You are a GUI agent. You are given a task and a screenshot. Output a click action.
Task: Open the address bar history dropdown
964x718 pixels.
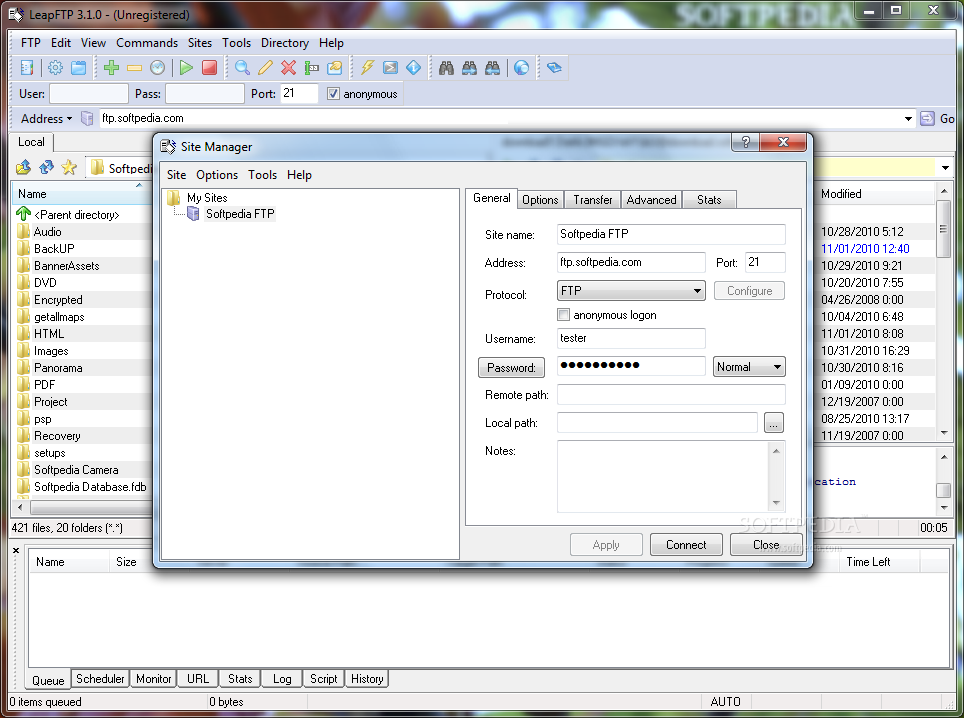pyautogui.click(x=908, y=119)
